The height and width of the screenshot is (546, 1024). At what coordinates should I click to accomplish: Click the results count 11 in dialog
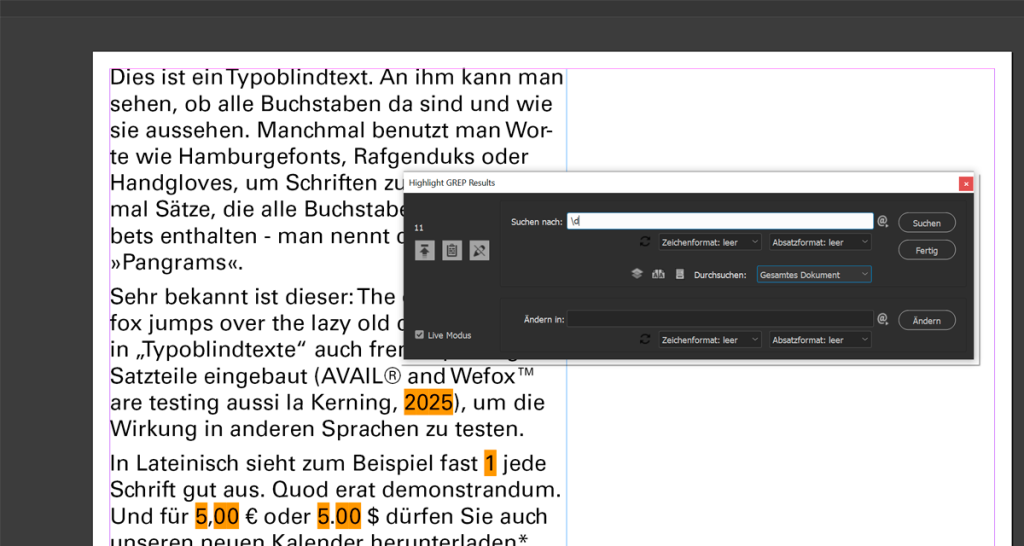[x=419, y=228]
